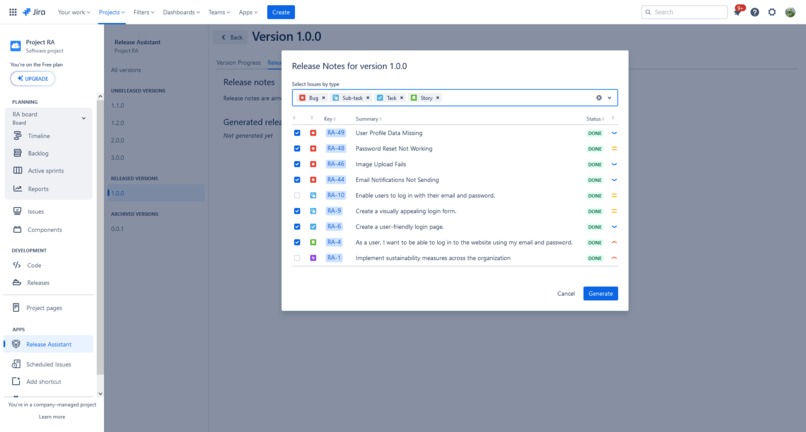The height and width of the screenshot is (432, 806).
Task: Sort the table by Key column
Action: coord(329,119)
